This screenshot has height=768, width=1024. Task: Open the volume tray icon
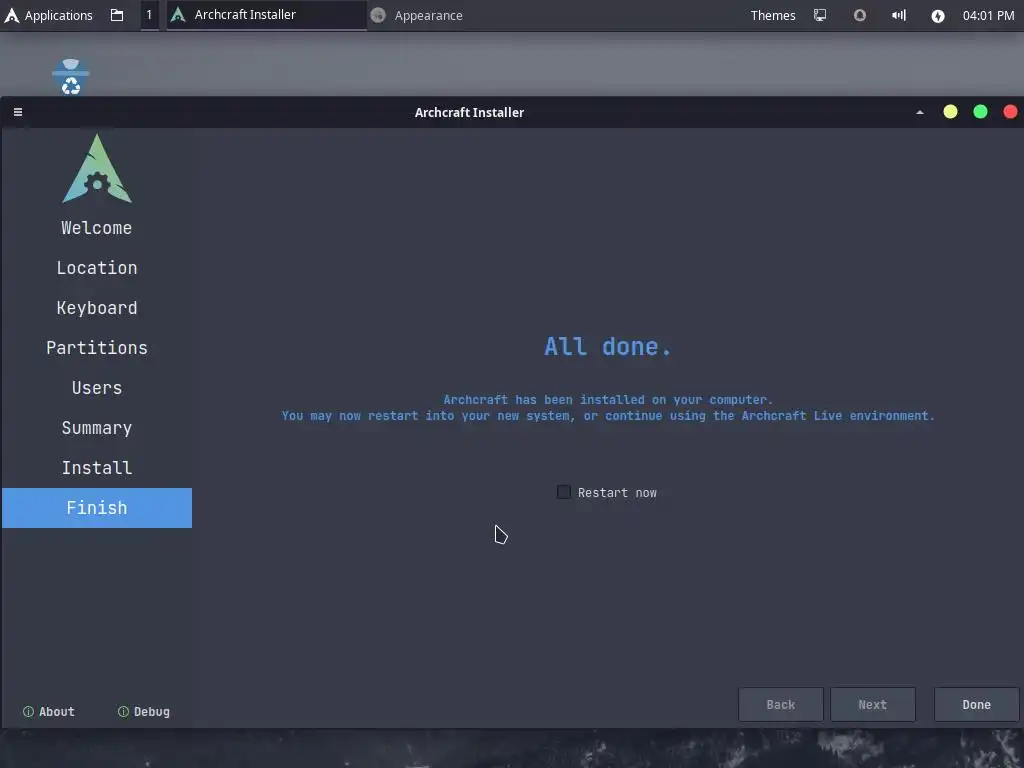point(899,15)
